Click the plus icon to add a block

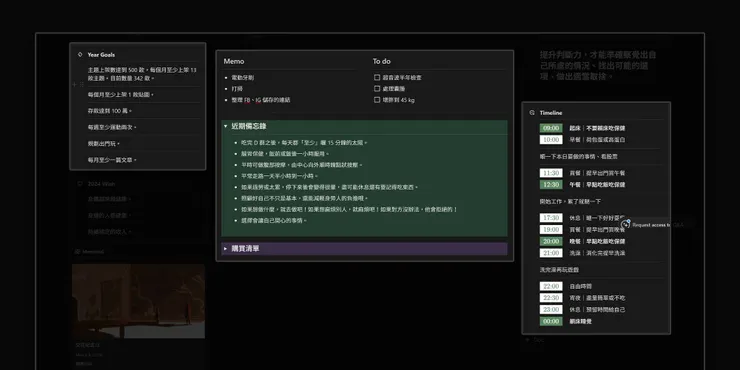[x=74, y=84]
